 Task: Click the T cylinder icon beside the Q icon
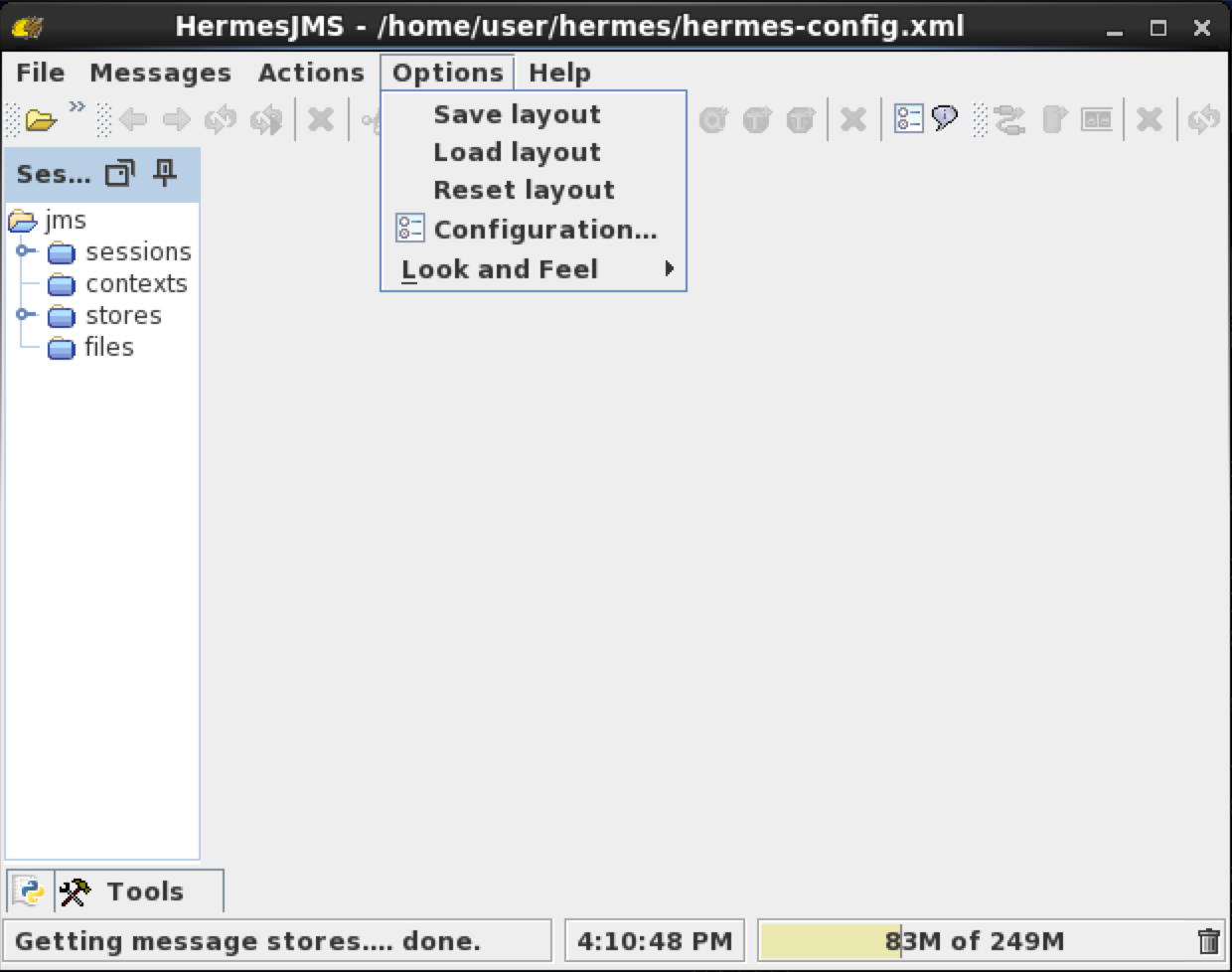coord(757,120)
